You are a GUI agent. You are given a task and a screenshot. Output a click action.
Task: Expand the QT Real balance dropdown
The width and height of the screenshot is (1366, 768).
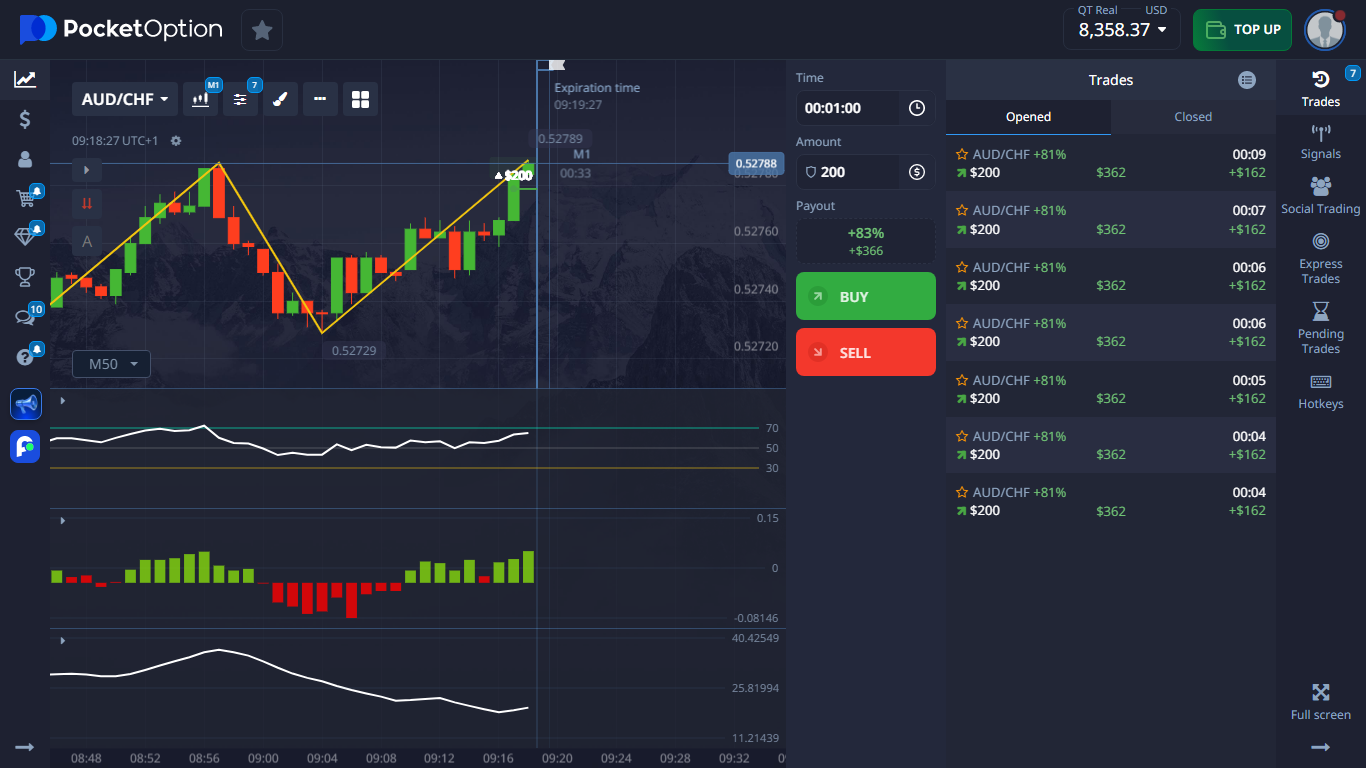coord(1121,30)
